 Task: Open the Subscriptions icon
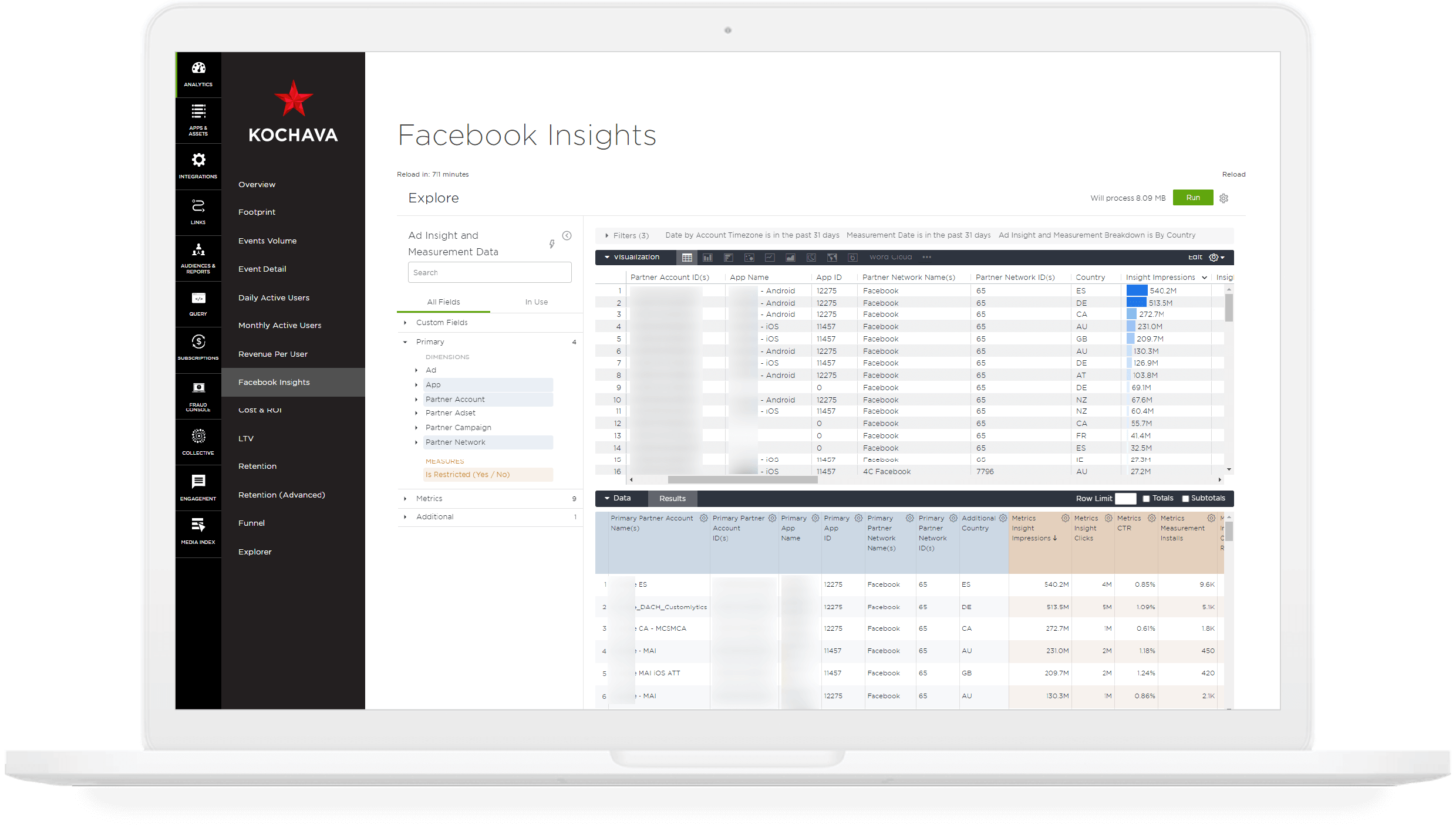click(x=198, y=348)
